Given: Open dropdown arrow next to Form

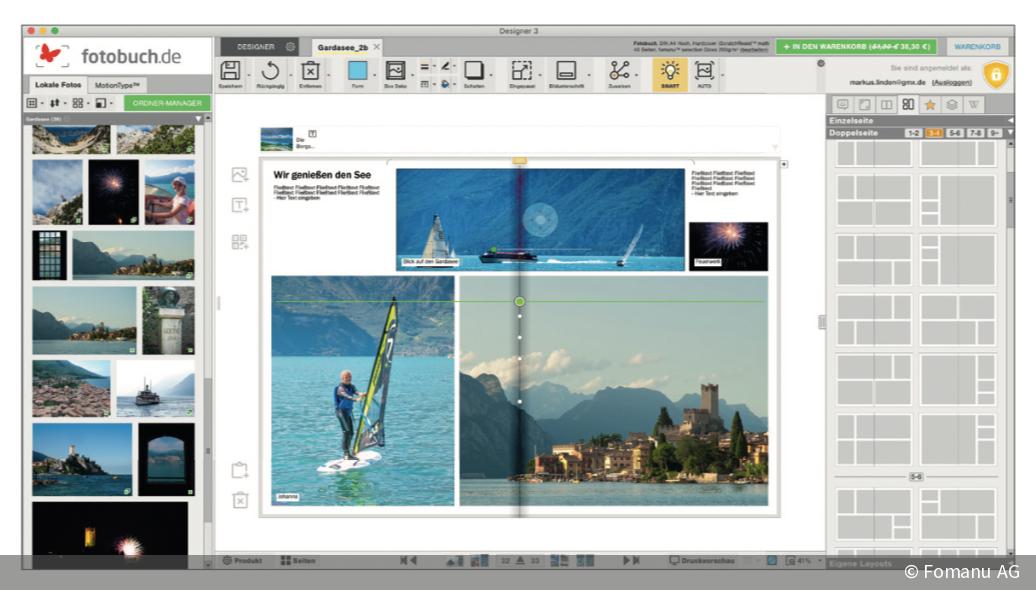Looking at the screenshot, I should (x=376, y=75).
